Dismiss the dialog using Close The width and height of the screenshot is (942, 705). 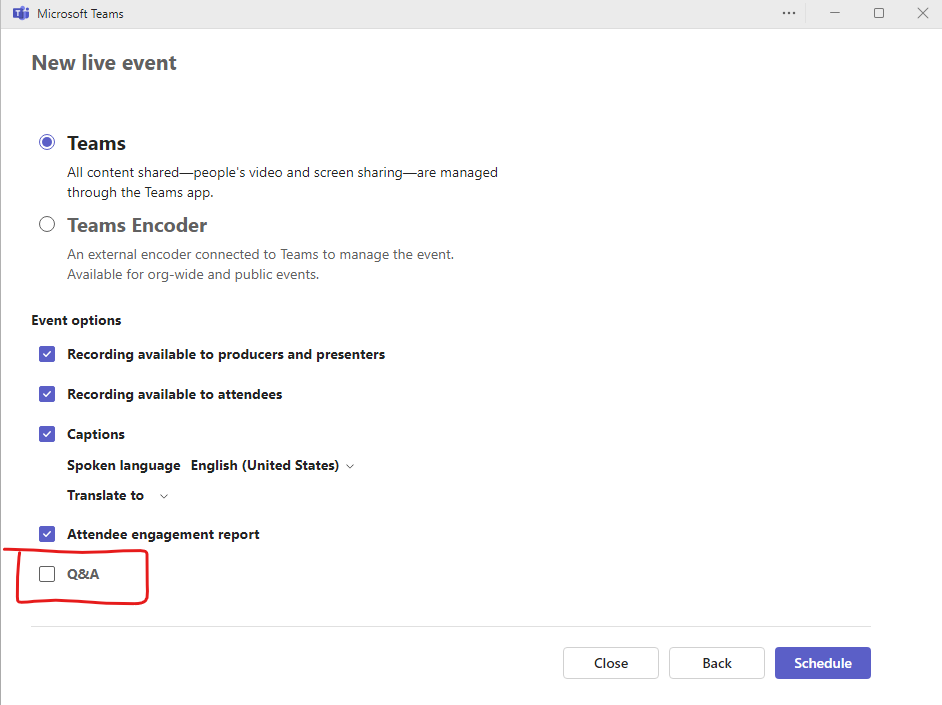(610, 662)
